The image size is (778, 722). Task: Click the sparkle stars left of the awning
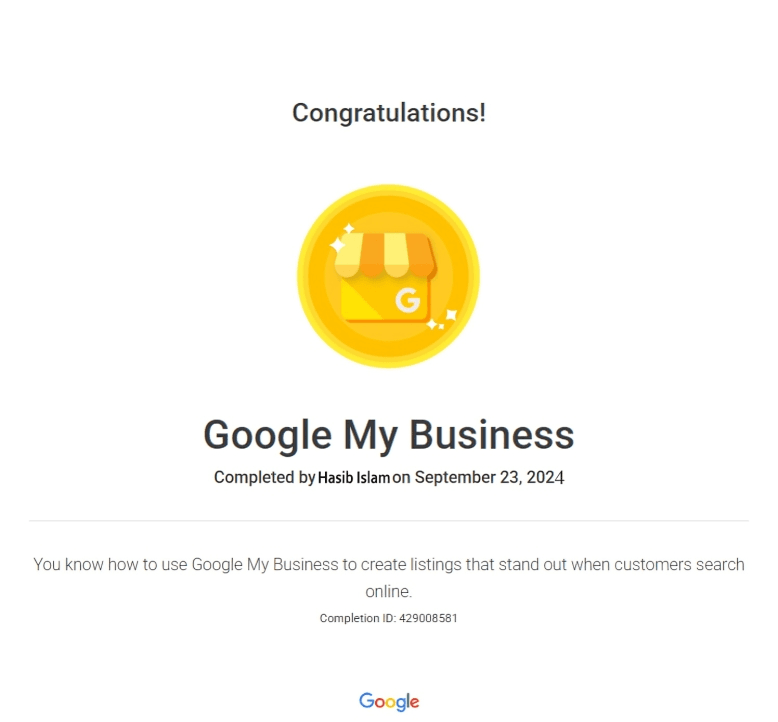point(341,239)
